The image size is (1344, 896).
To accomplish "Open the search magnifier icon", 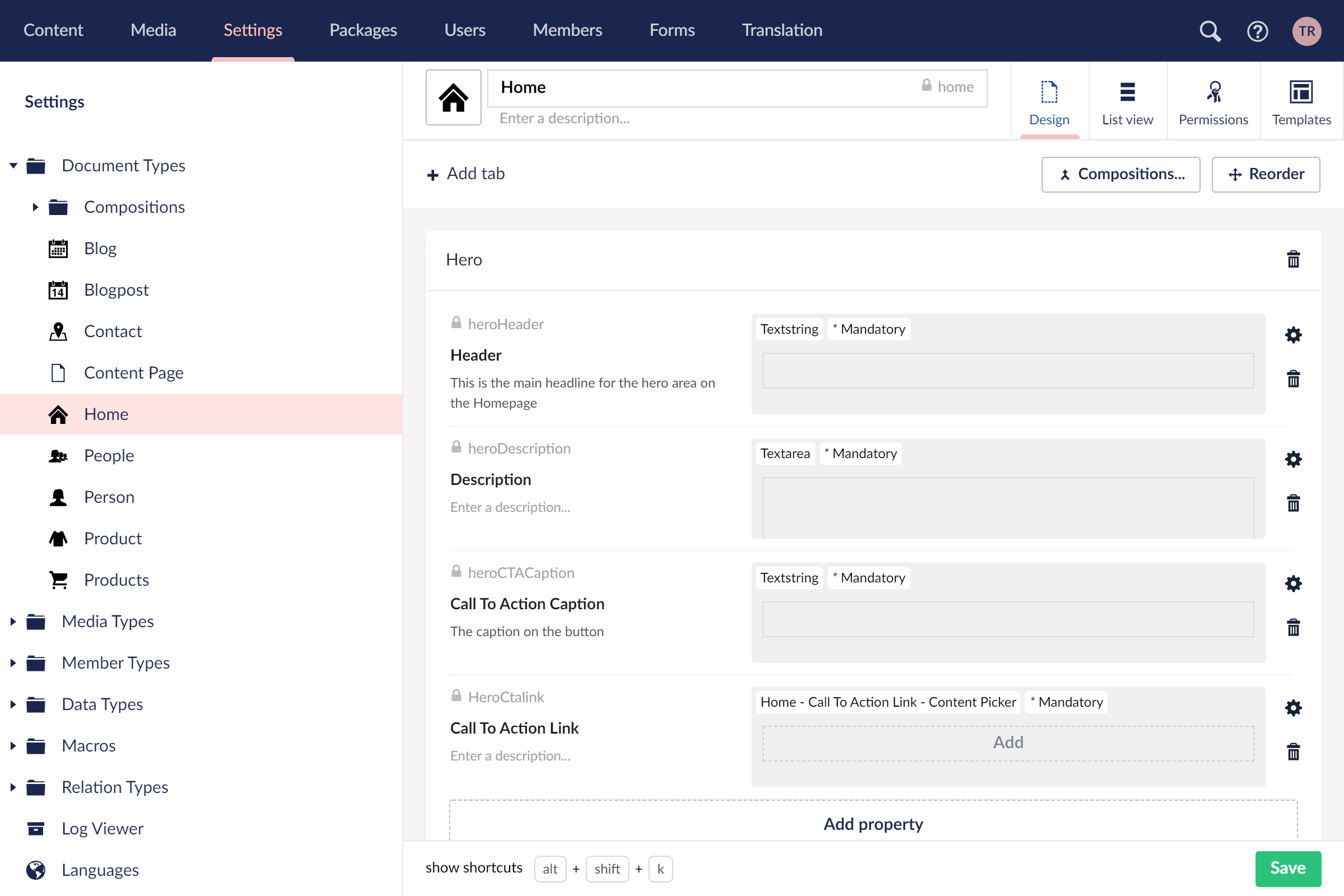I will (x=1210, y=31).
